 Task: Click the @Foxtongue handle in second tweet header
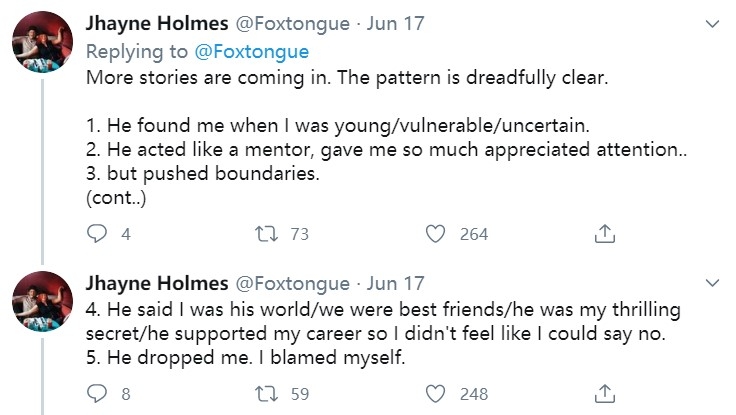pyautogui.click(x=291, y=283)
